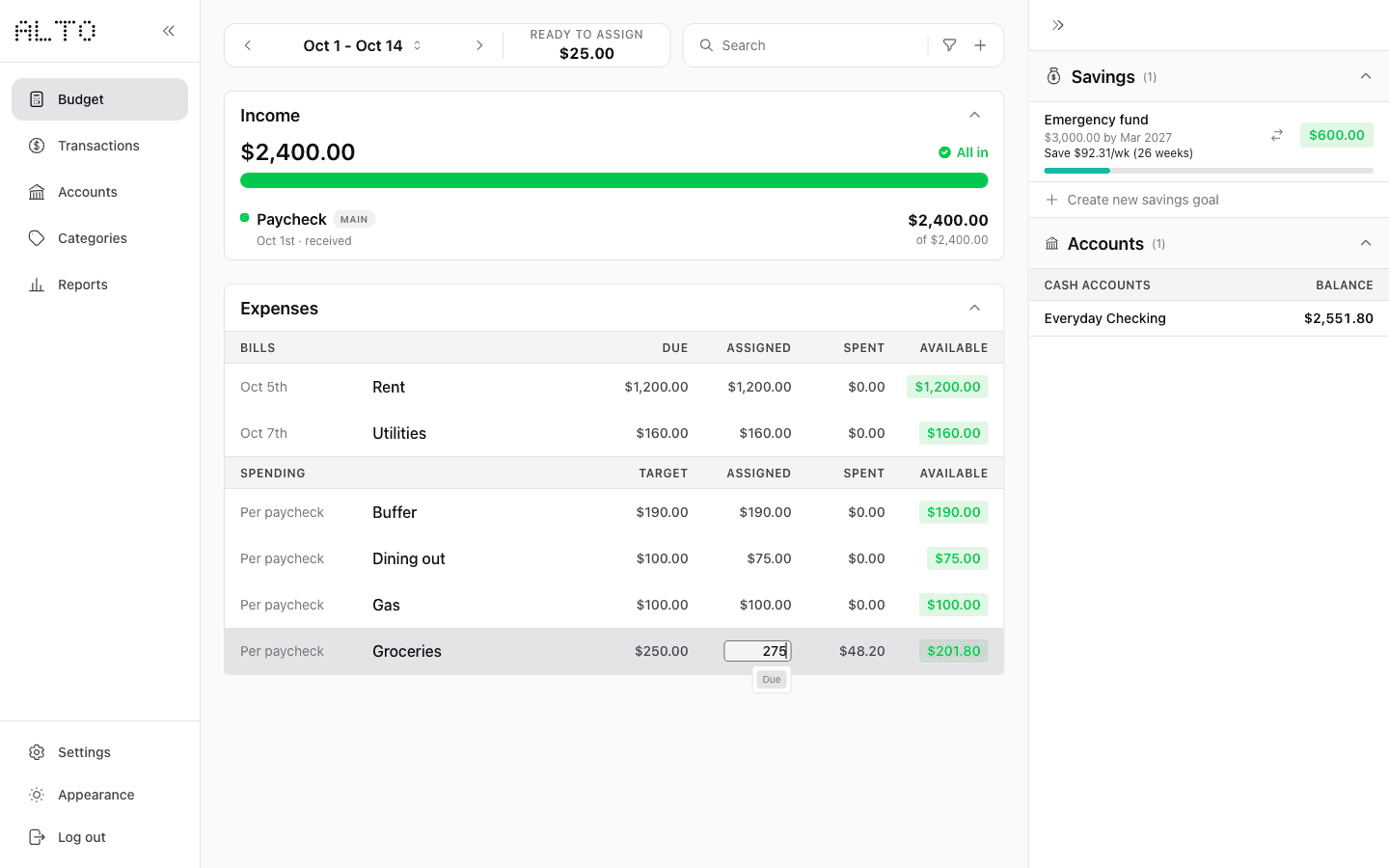Click the Accounts bank icon in right panel
Image resolution: width=1389 pixels, height=868 pixels.
pyautogui.click(x=1052, y=244)
